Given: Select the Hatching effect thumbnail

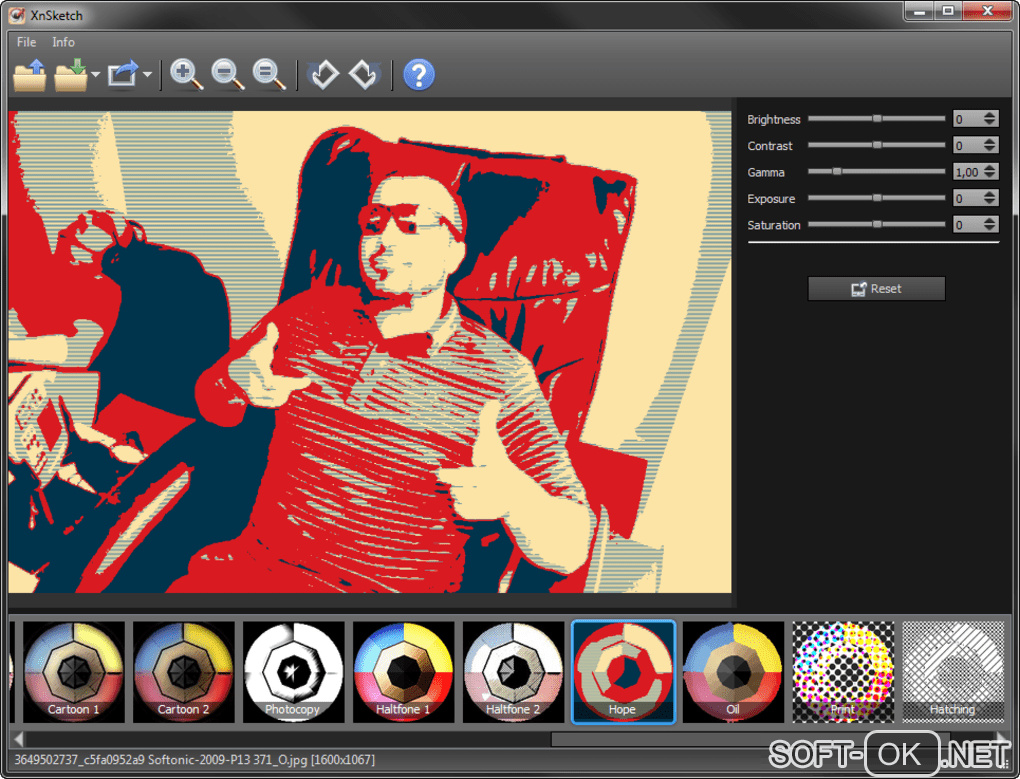Looking at the screenshot, I should click(953, 672).
